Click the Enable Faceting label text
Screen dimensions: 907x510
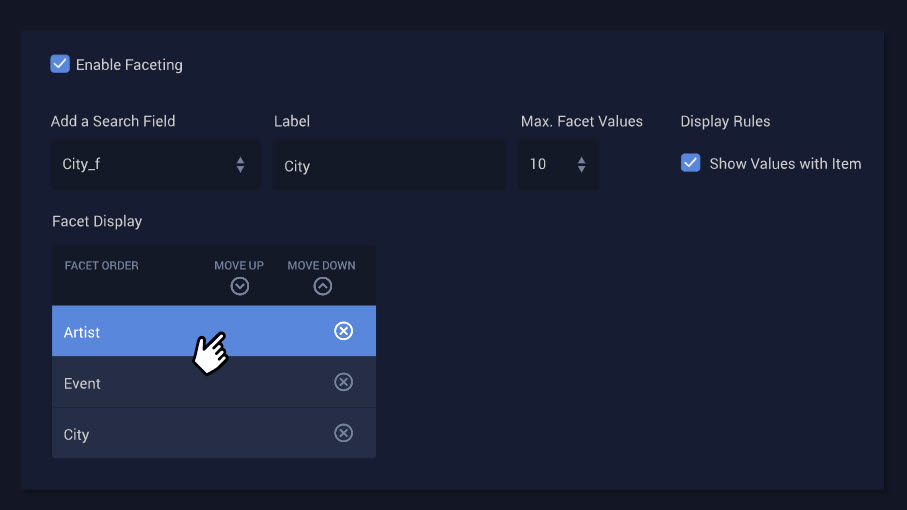129,65
